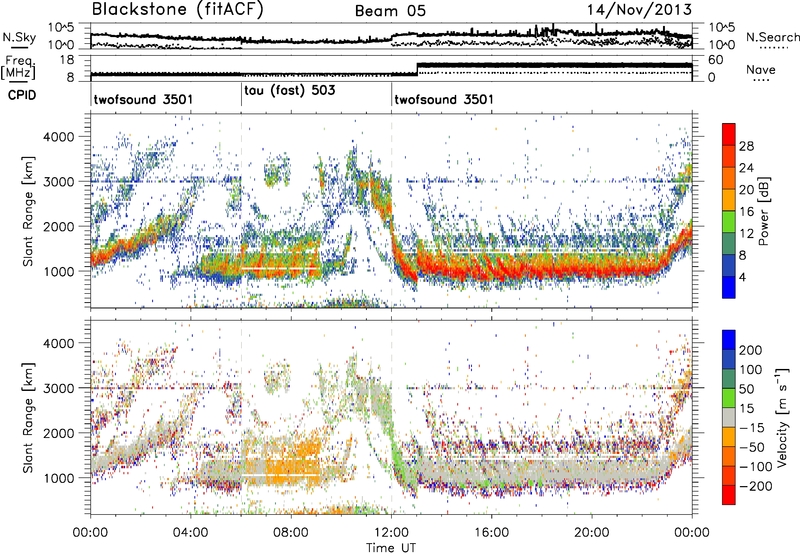
Task: Select the "Beam 05" header text
Action: point(390,11)
